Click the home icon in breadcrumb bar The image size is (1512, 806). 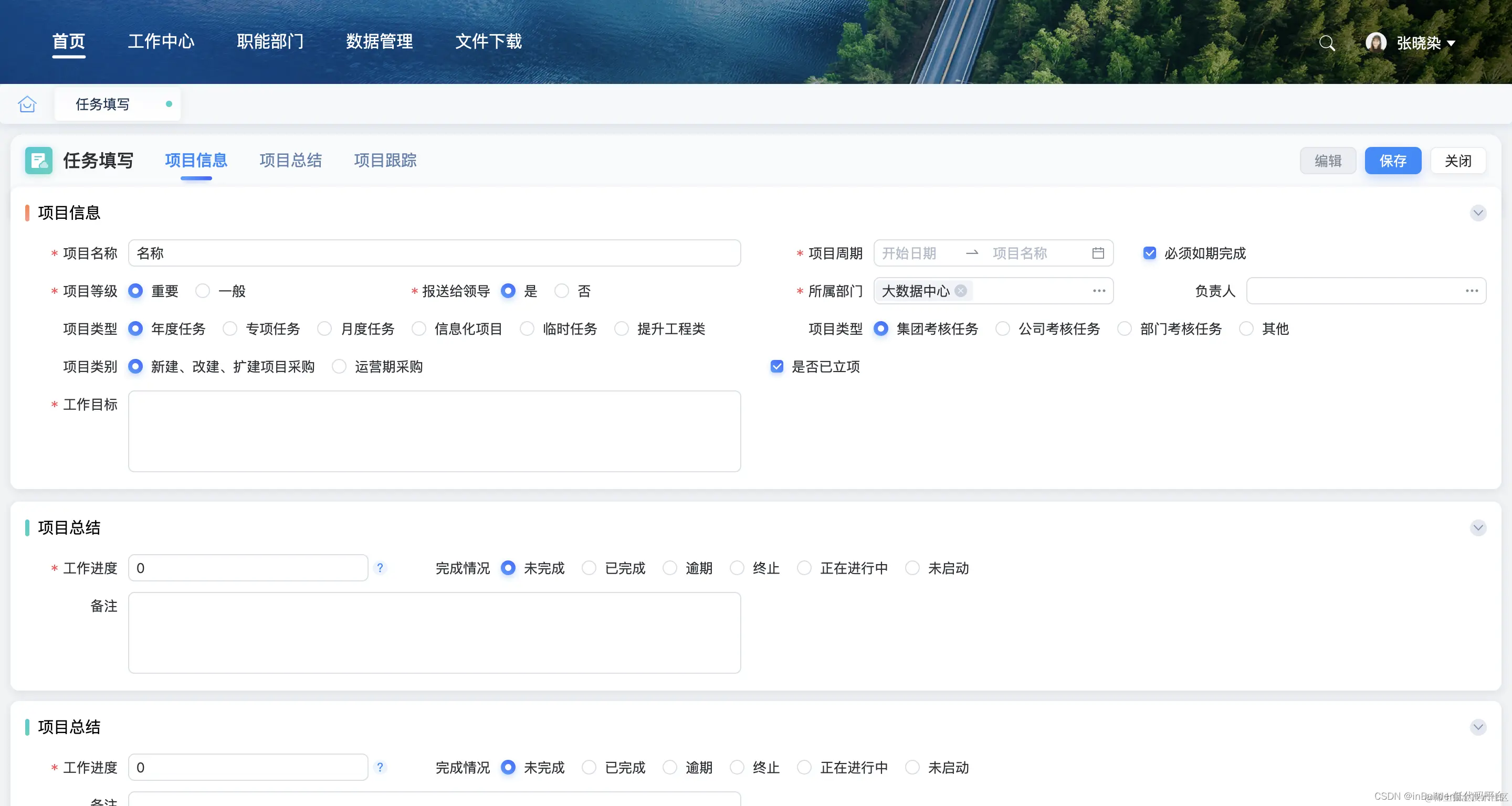click(x=27, y=104)
